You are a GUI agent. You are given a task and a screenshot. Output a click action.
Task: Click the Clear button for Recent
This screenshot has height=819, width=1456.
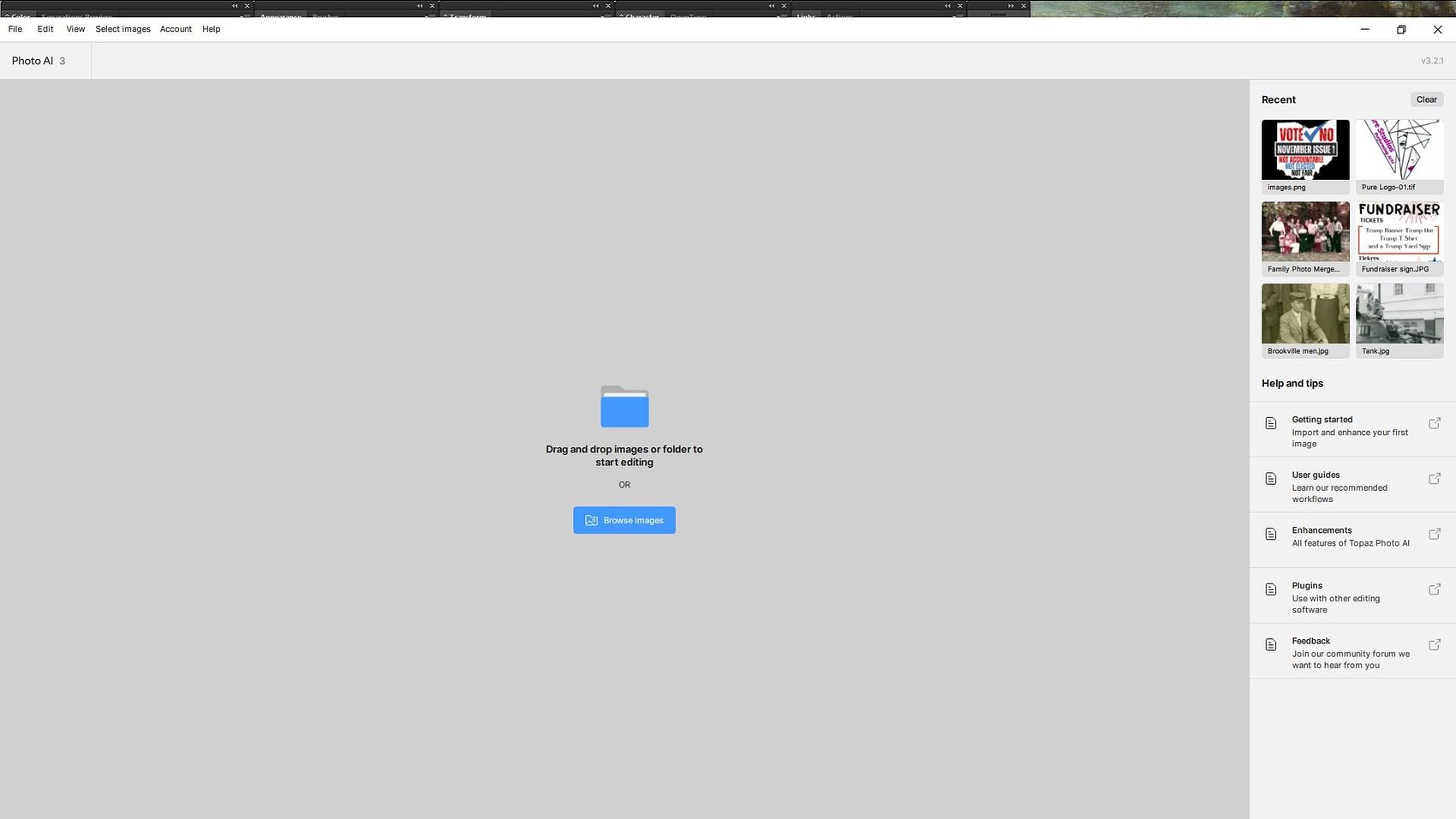(1426, 99)
